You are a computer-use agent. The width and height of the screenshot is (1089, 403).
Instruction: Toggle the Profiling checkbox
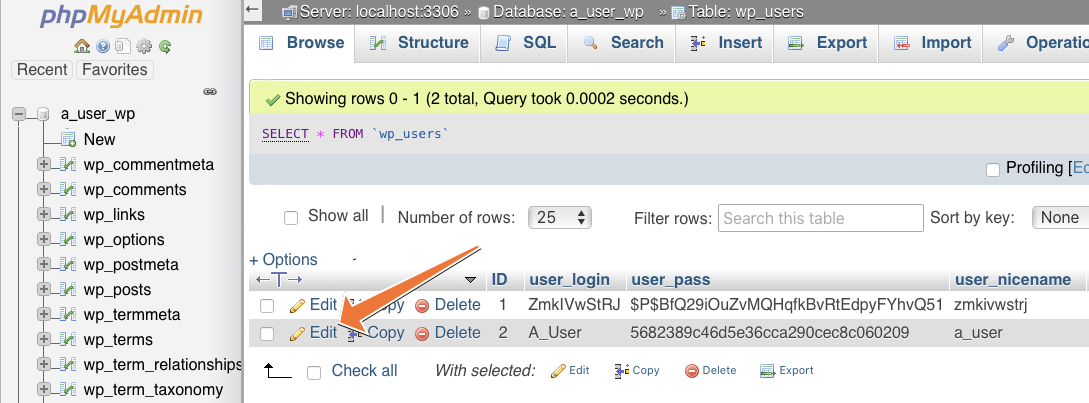992,169
